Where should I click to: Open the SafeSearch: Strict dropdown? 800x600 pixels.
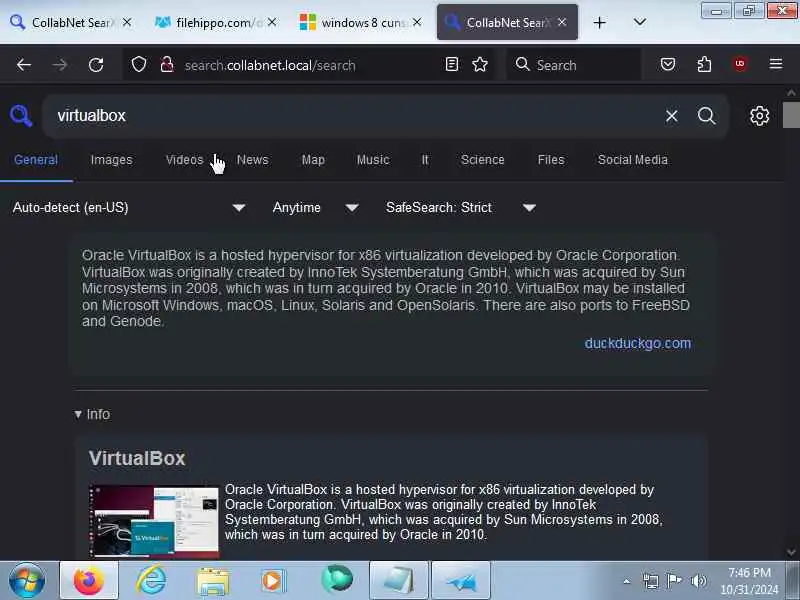point(461,208)
